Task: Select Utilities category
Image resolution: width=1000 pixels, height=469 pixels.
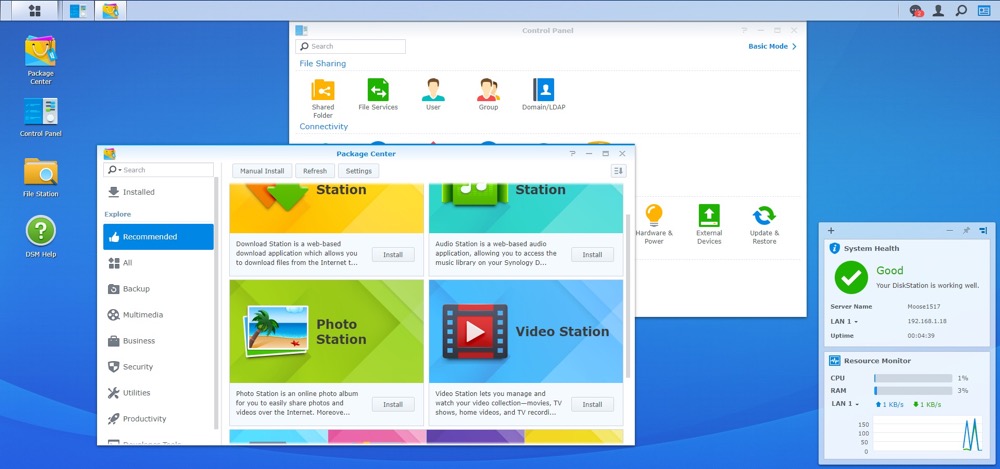Action: coord(158,393)
